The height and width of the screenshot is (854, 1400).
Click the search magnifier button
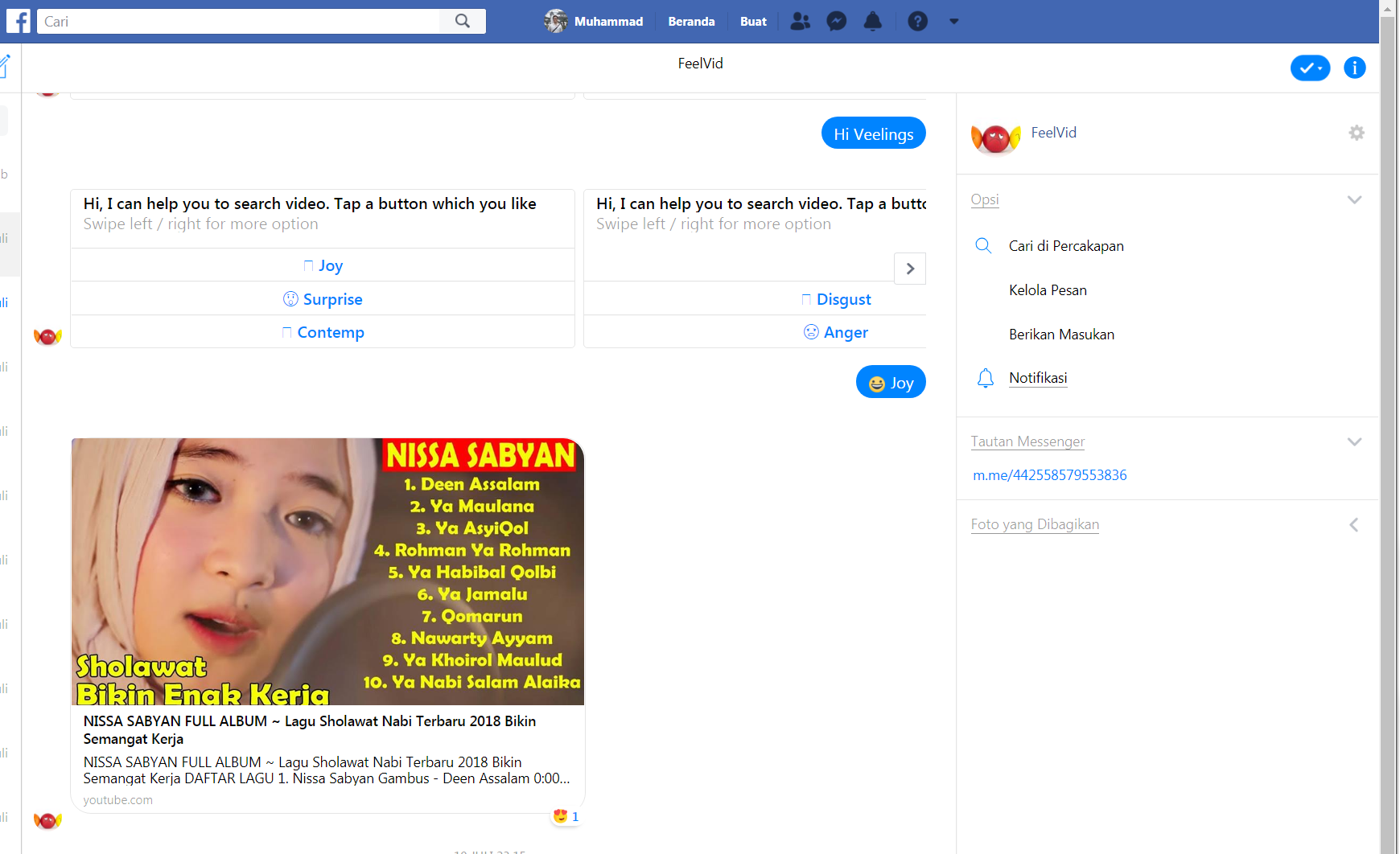[463, 21]
